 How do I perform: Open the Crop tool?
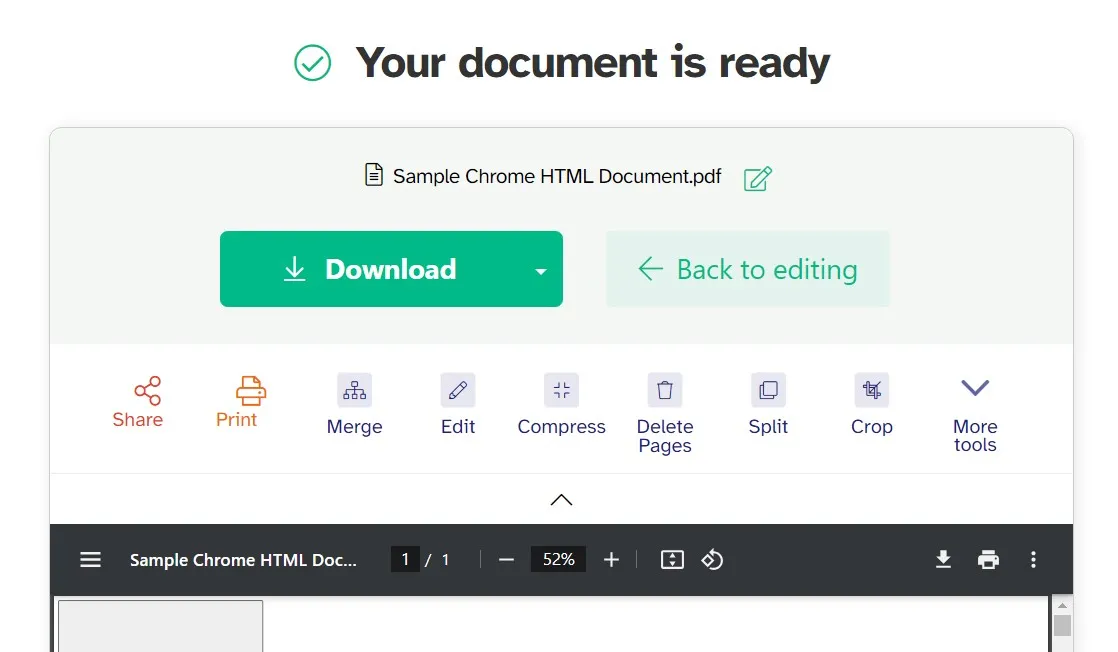click(x=871, y=403)
